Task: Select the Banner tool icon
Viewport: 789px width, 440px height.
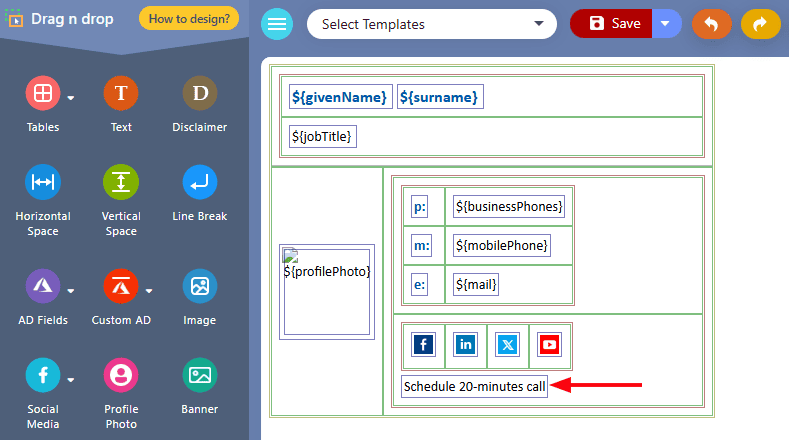Action: tap(200, 375)
